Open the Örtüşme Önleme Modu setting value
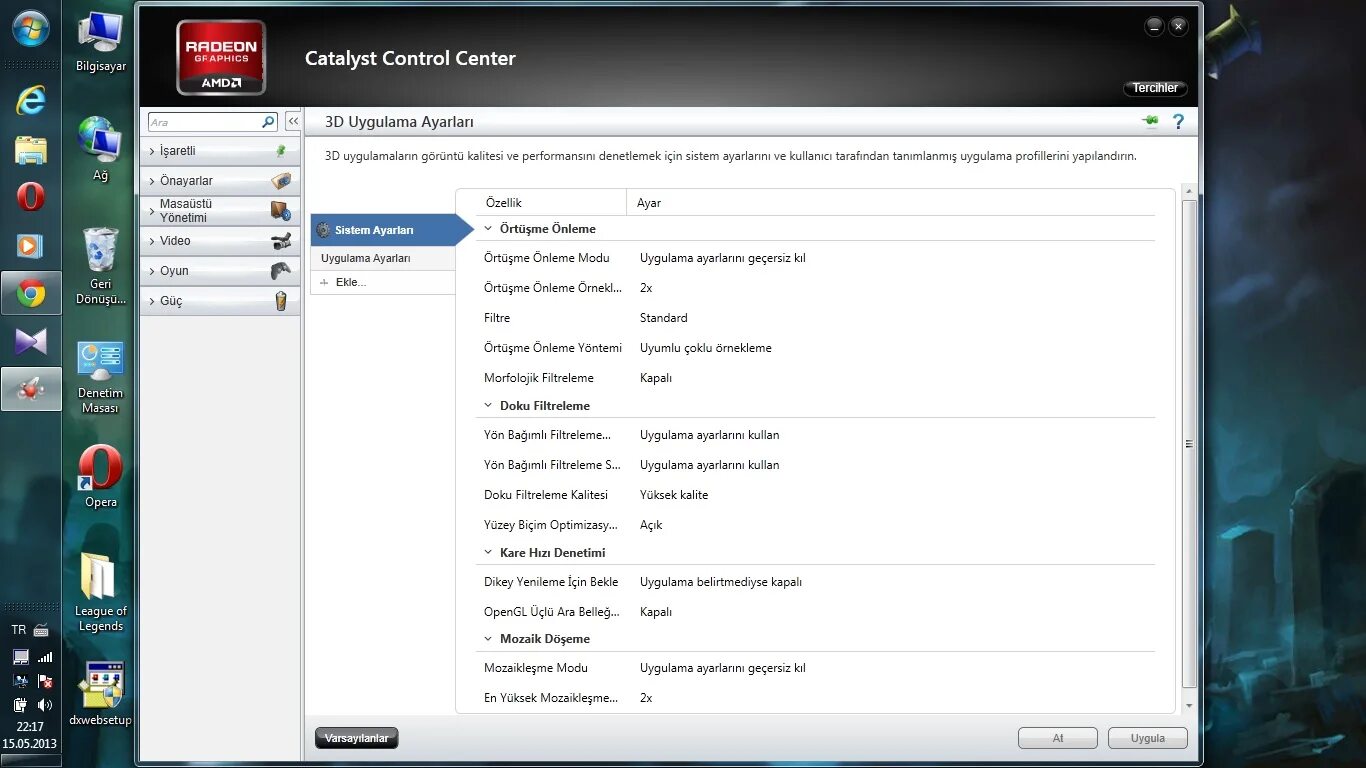Viewport: 1366px width, 768px height. coord(723,258)
